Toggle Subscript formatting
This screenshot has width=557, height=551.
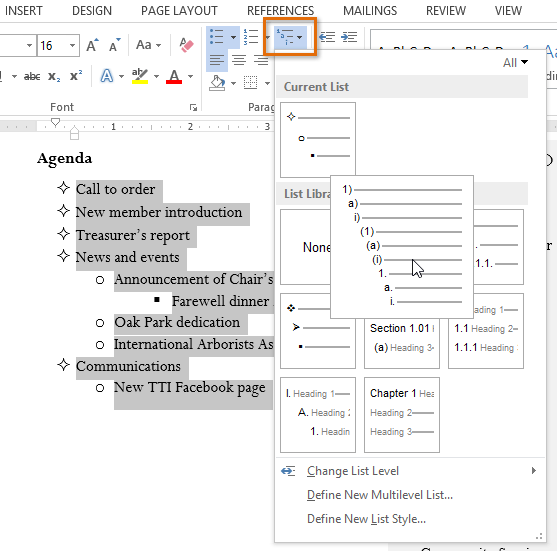click(x=54, y=76)
